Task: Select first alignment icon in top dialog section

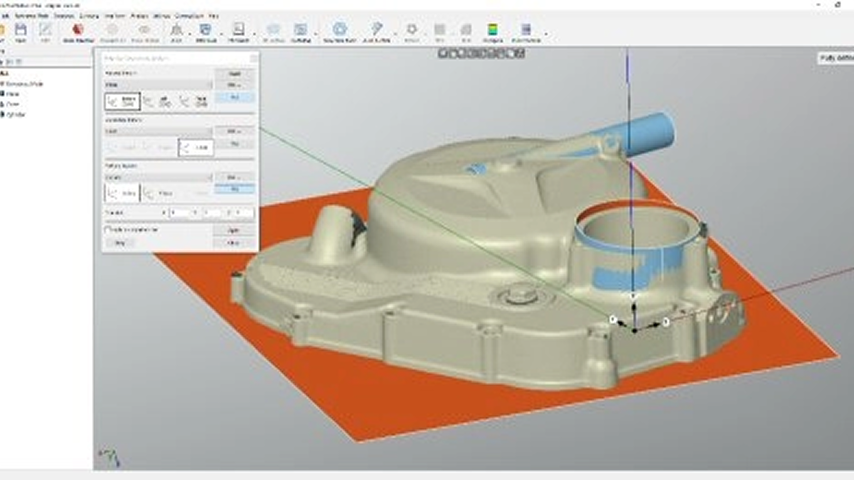Action: click(x=122, y=100)
